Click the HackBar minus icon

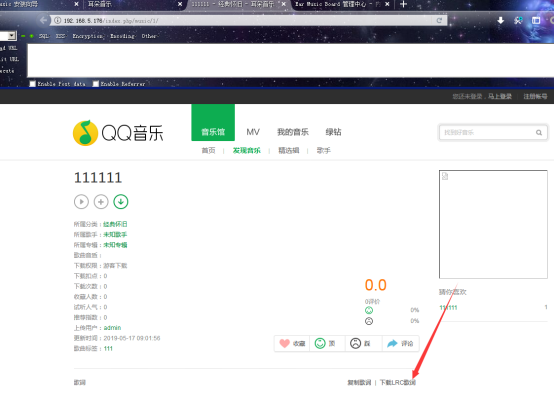tap(23, 36)
